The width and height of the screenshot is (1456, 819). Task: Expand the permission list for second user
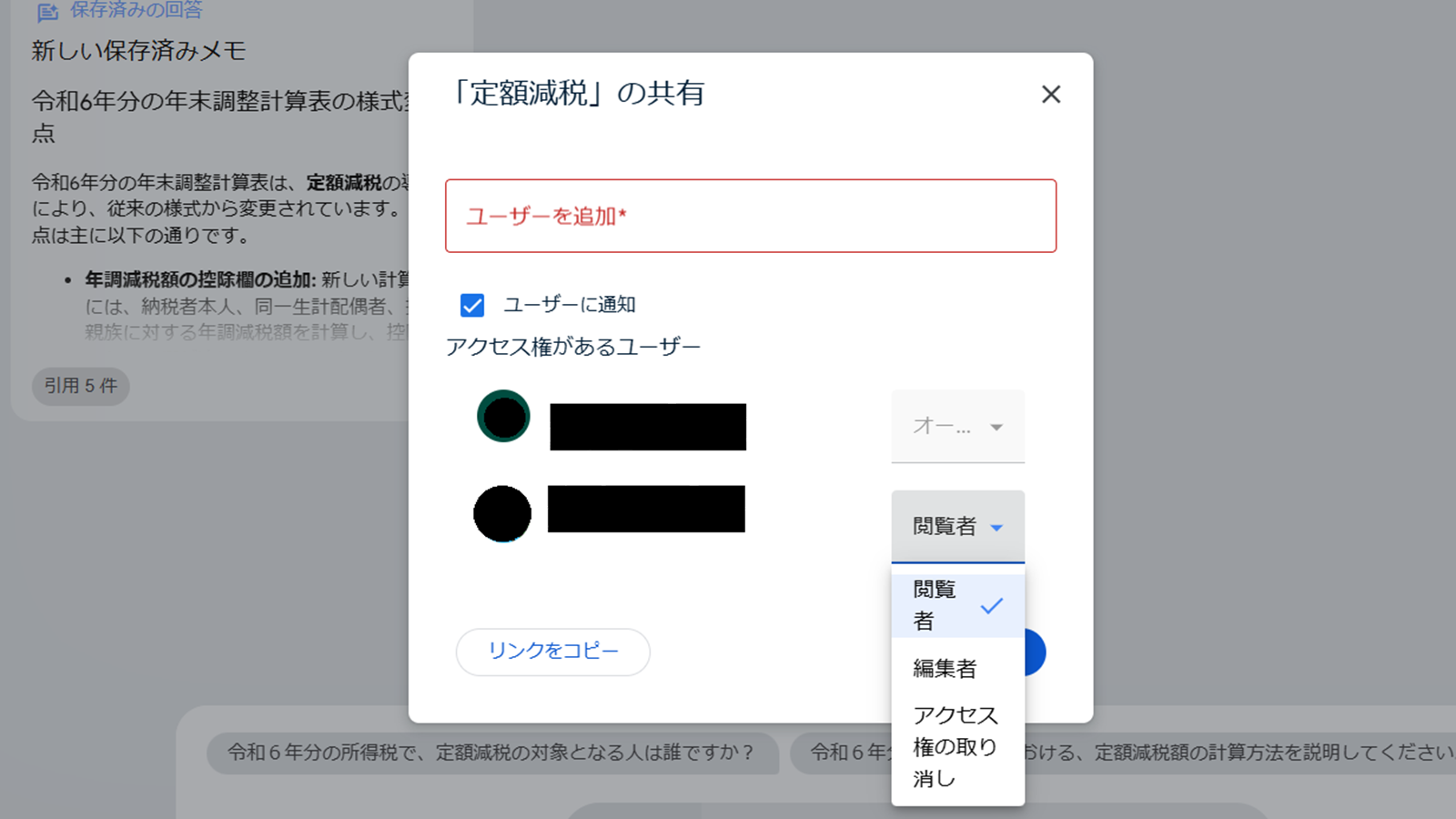click(x=957, y=526)
